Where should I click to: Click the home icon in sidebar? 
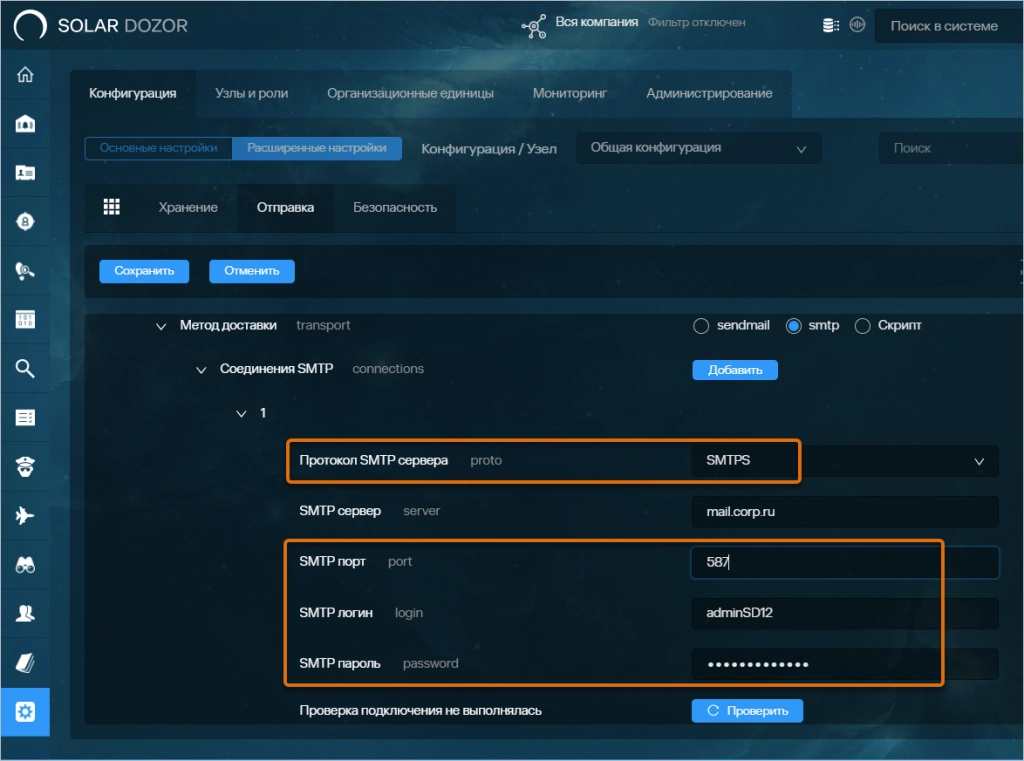click(25, 76)
